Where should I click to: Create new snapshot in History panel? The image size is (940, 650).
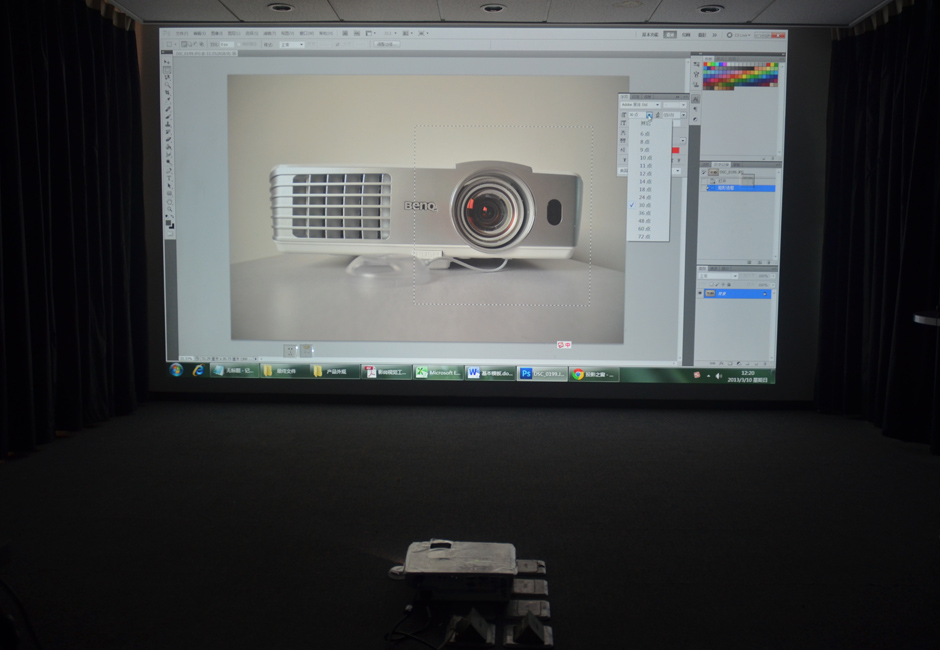pos(760,262)
